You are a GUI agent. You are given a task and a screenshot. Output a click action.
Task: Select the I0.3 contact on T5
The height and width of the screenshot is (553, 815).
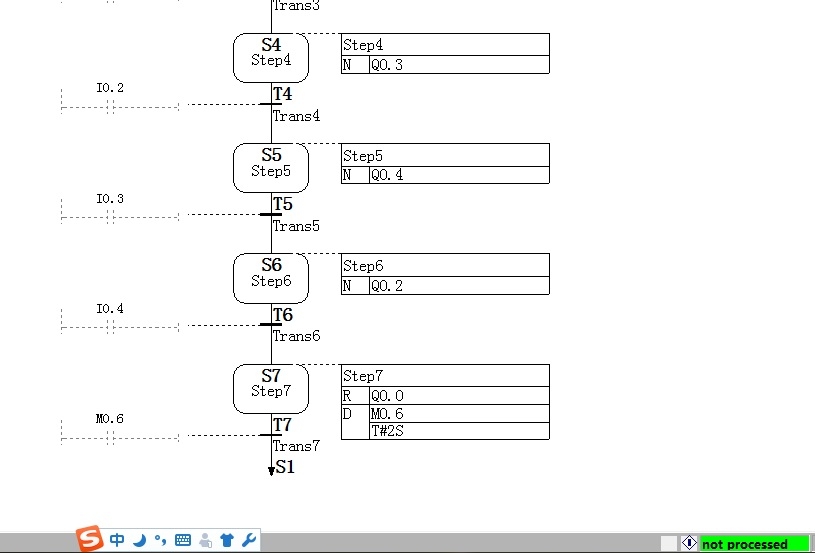(110, 217)
